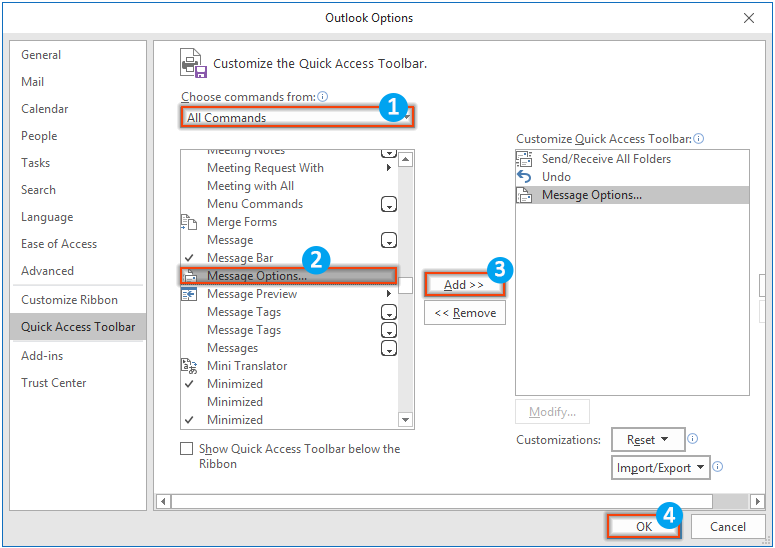Viewport: 775px width, 548px height.
Task: Click info icon beside Choose commands from
Action: point(323,97)
